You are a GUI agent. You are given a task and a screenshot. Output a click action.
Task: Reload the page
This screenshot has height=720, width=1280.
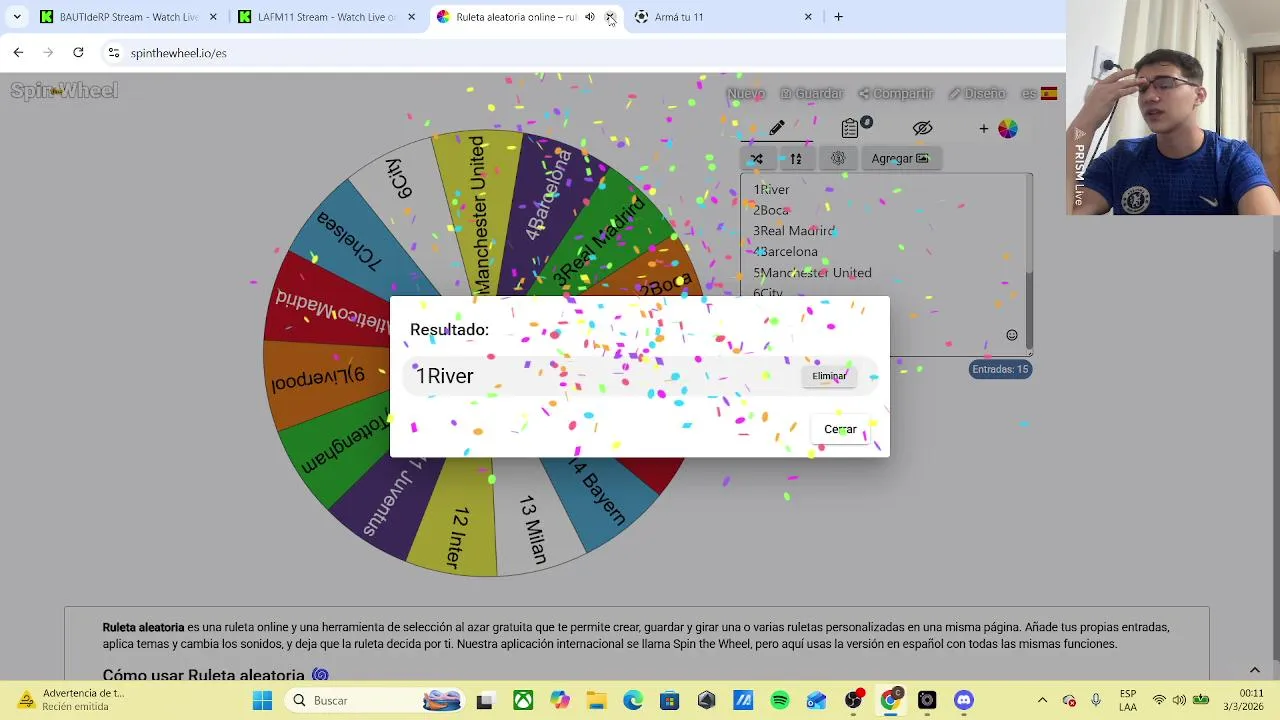pyautogui.click(x=78, y=52)
